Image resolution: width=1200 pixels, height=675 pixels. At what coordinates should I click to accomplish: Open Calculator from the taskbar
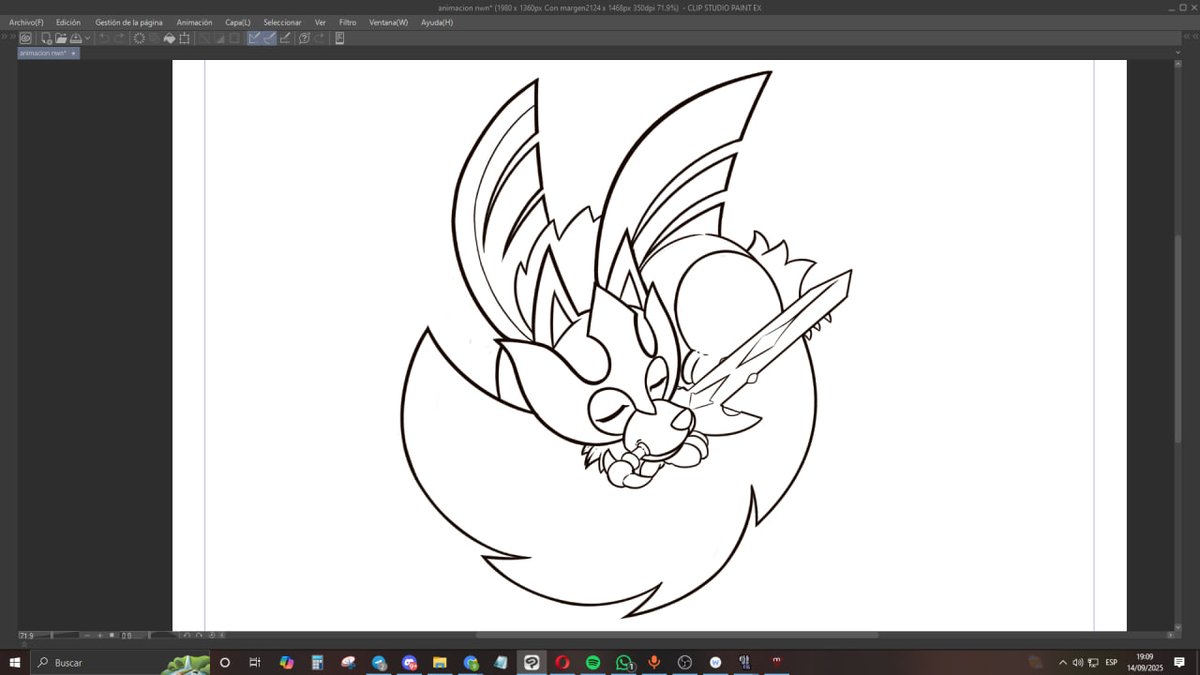(318, 662)
